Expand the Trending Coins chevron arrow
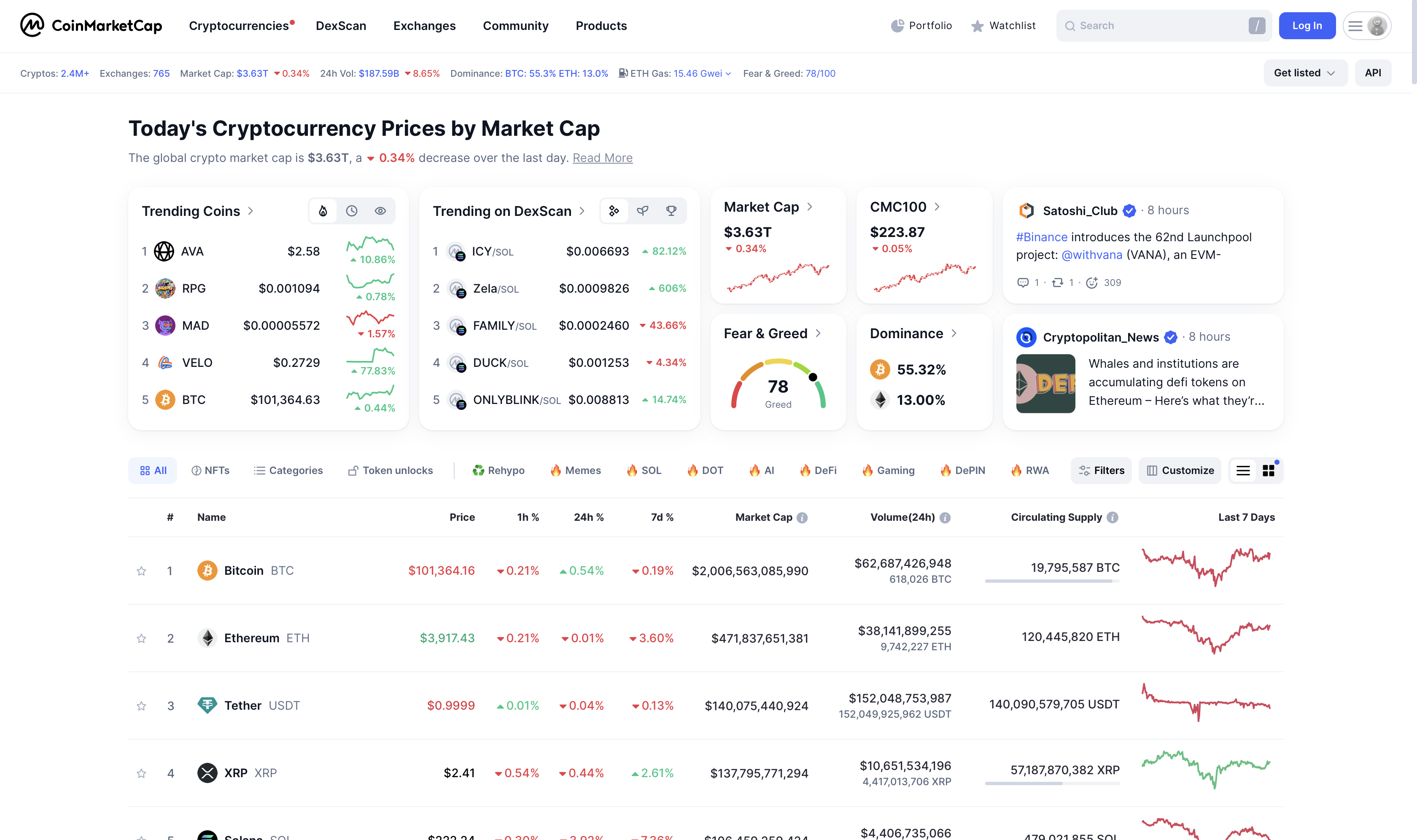The height and width of the screenshot is (840, 1417). [251, 211]
